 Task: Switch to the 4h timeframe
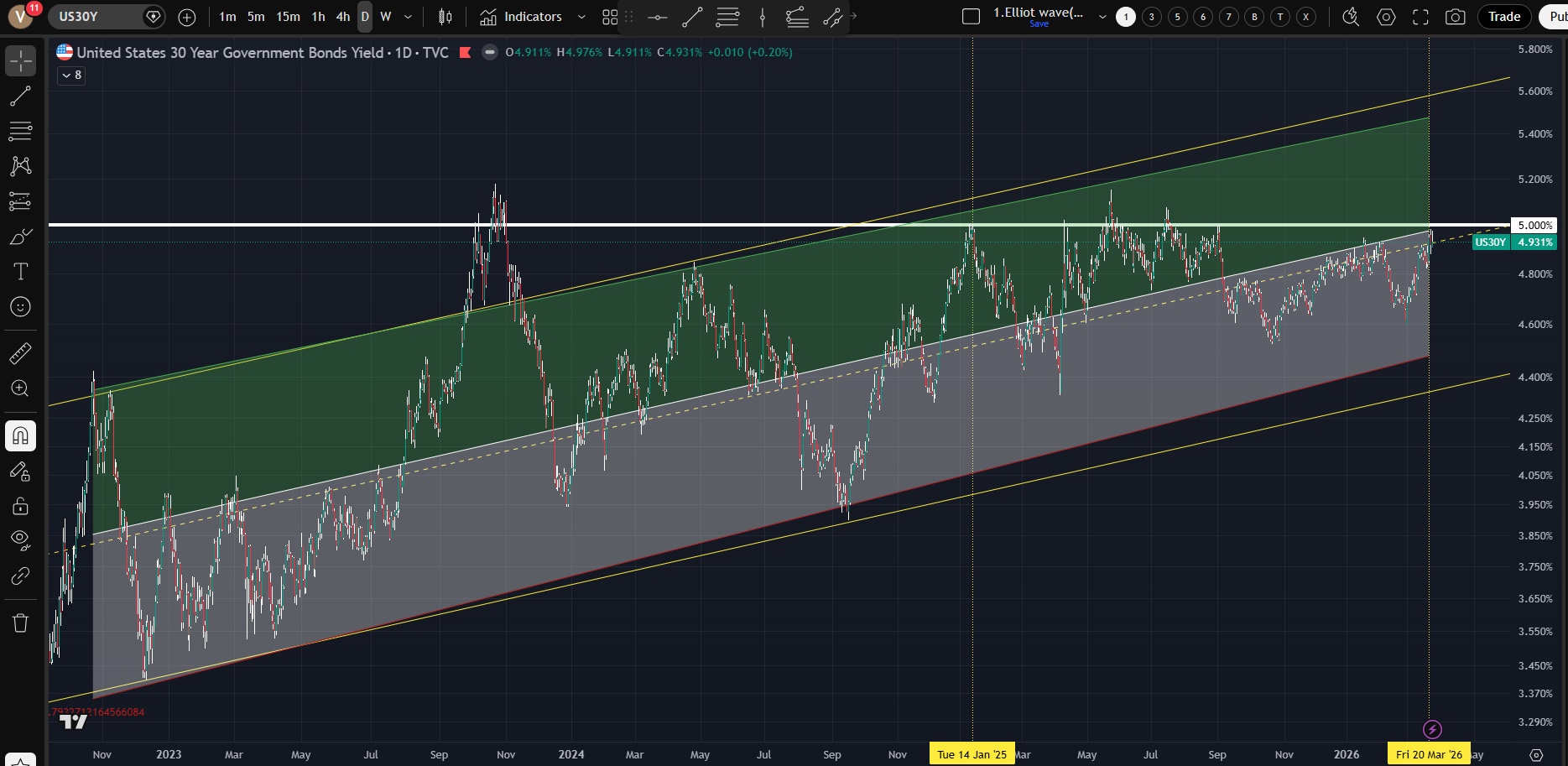(x=342, y=17)
